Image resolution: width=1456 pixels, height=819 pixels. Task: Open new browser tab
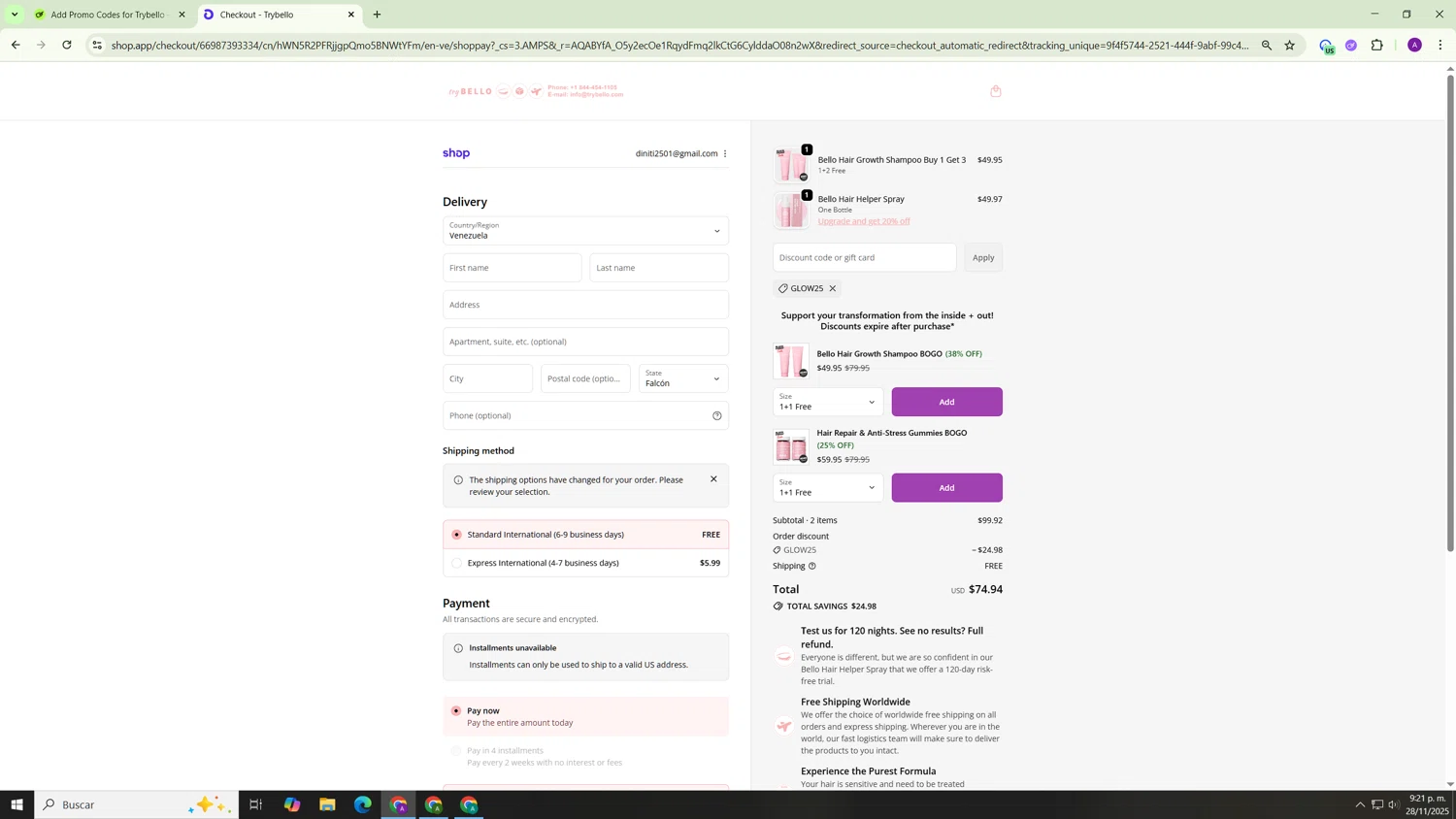pyautogui.click(x=377, y=15)
